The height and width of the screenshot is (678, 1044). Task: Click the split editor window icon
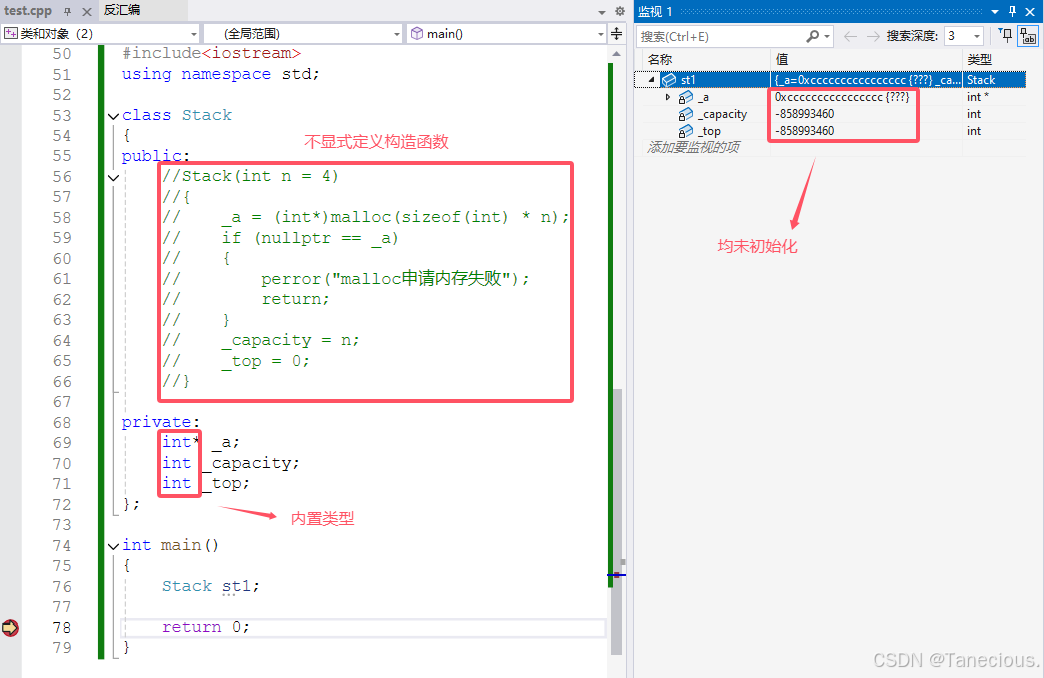coord(617,33)
